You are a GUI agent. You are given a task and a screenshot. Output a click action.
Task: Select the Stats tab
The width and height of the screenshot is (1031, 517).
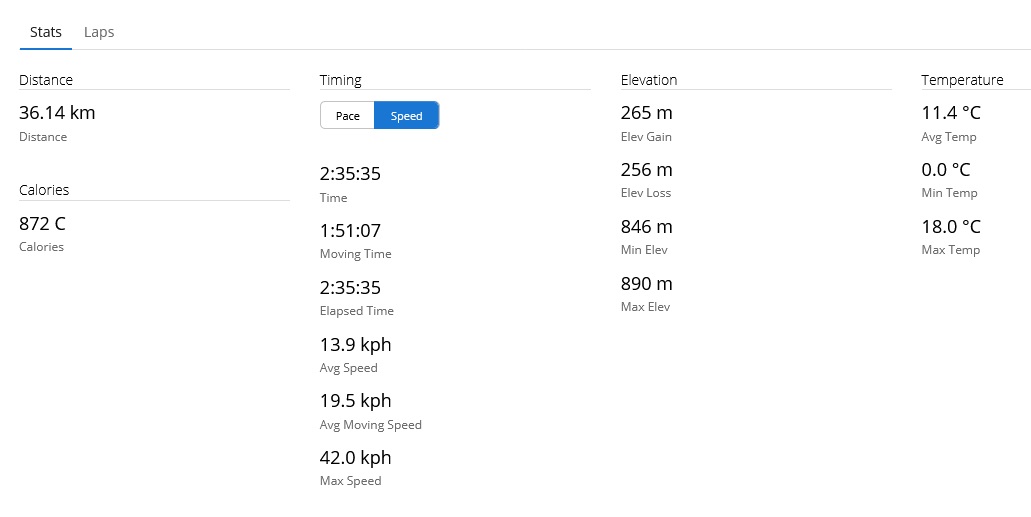pyautogui.click(x=46, y=32)
